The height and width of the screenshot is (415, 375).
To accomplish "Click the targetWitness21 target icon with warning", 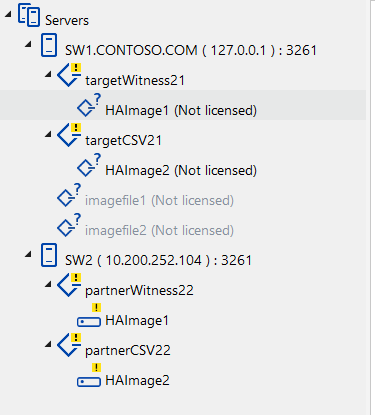I will coord(69,75).
